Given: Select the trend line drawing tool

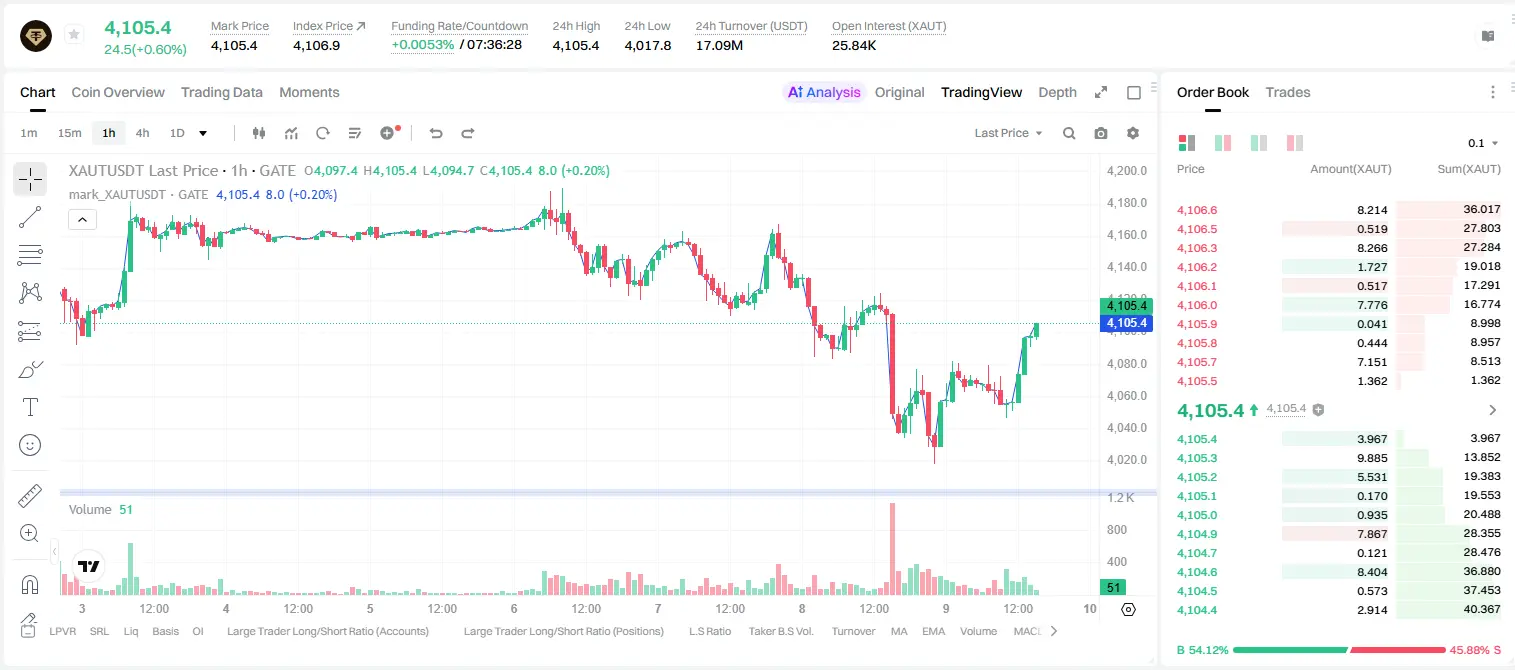Looking at the screenshot, I should pos(30,217).
